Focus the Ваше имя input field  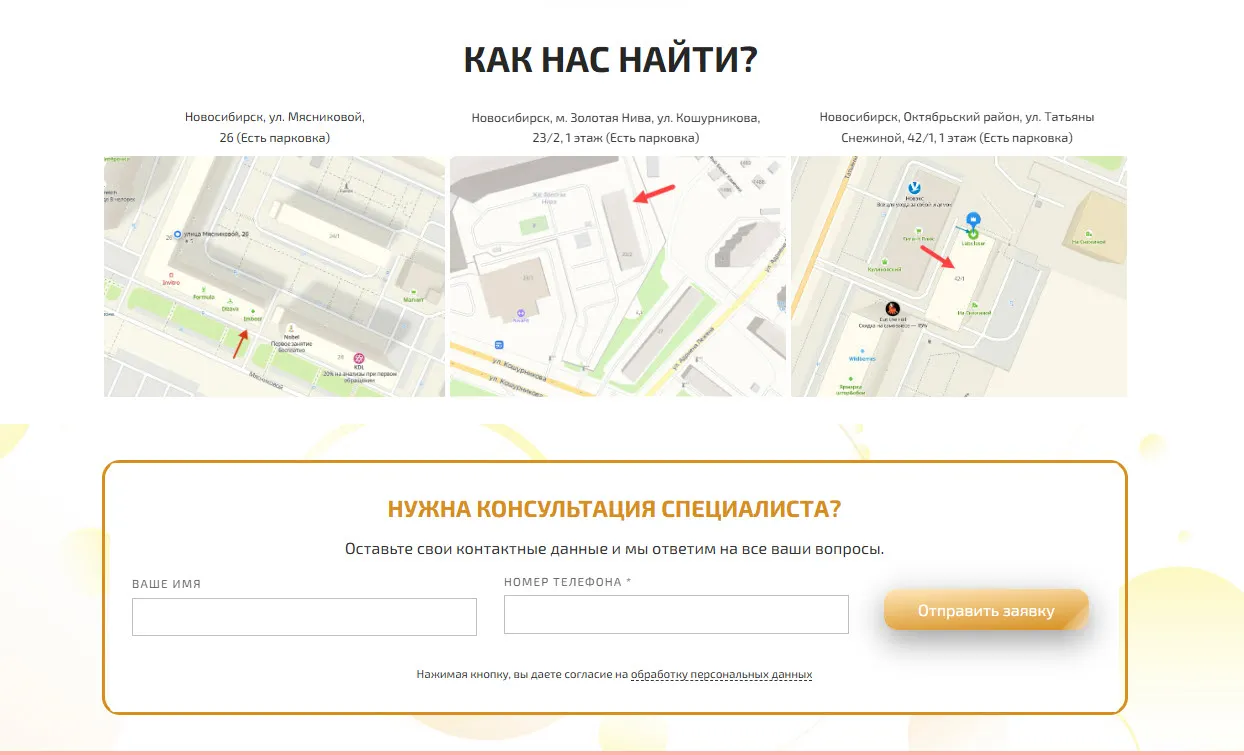tap(304, 616)
